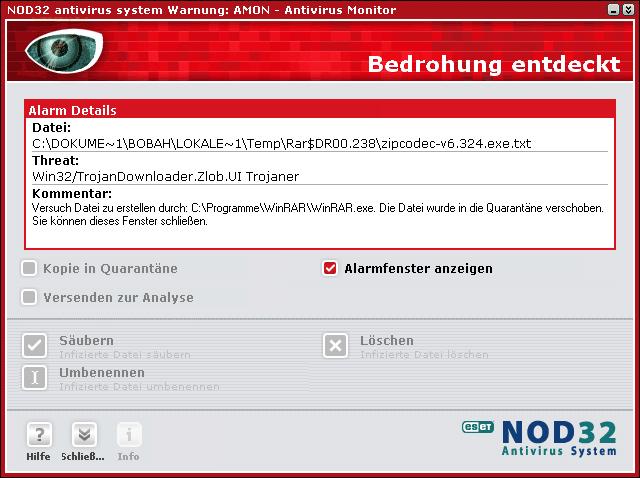Click the greyed Info icon
Viewport: 640px width, 478px height.
pyautogui.click(x=129, y=434)
